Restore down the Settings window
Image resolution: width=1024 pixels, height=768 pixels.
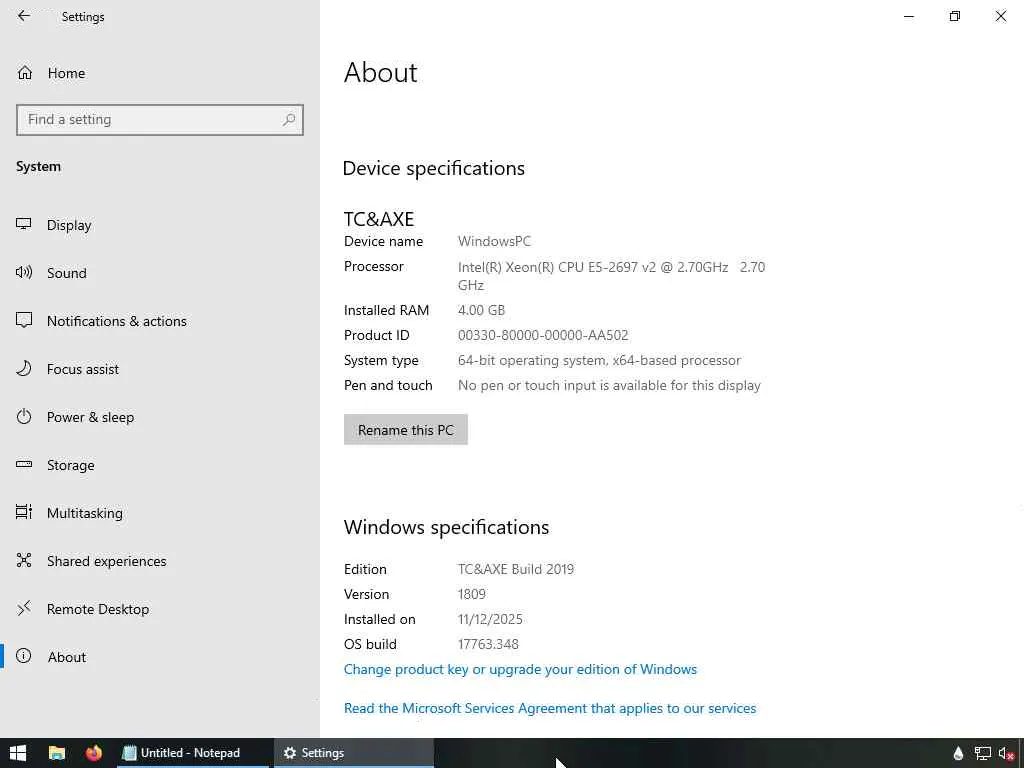pyautogui.click(x=955, y=16)
